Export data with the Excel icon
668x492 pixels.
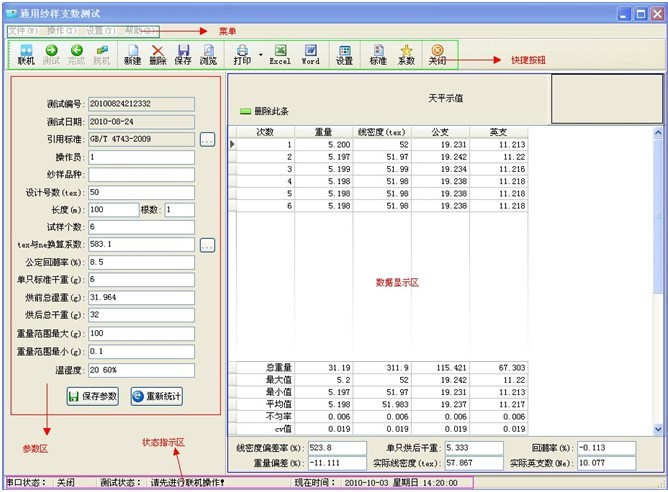pyautogui.click(x=280, y=54)
